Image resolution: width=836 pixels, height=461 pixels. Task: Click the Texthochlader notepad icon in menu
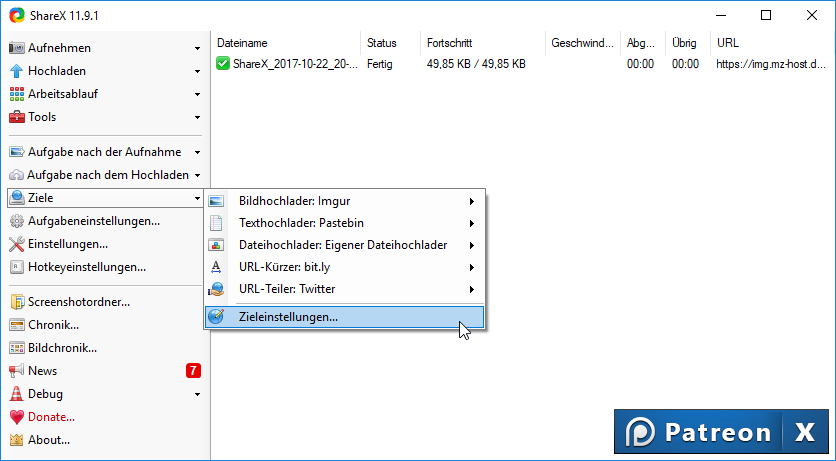[216, 223]
